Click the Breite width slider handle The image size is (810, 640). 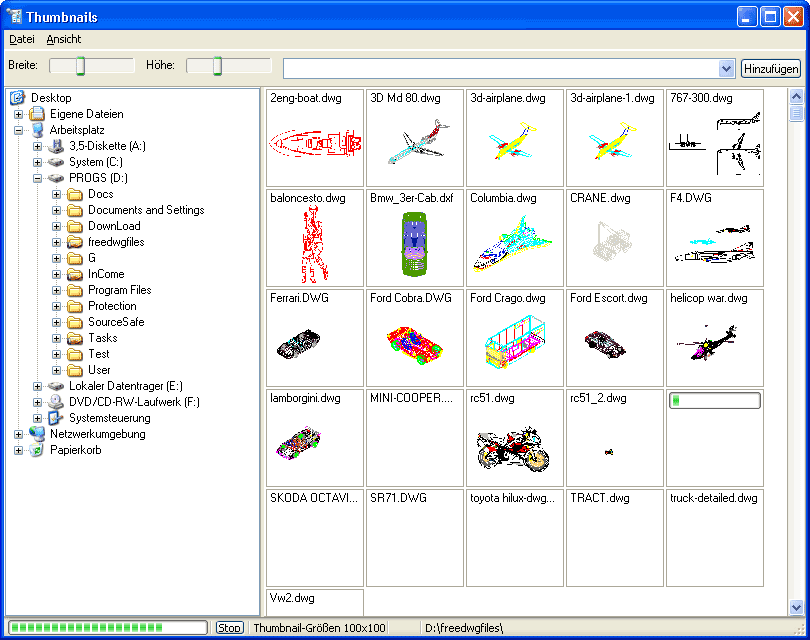point(81,66)
